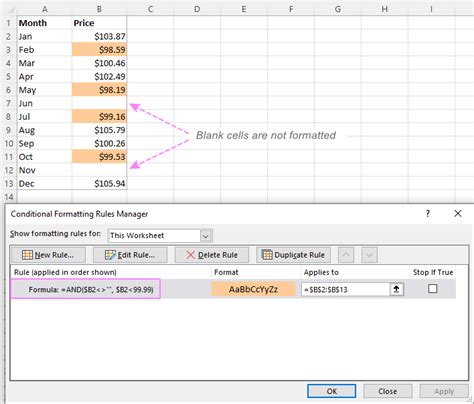
Task: Select column A header
Action: (x=44, y=9)
